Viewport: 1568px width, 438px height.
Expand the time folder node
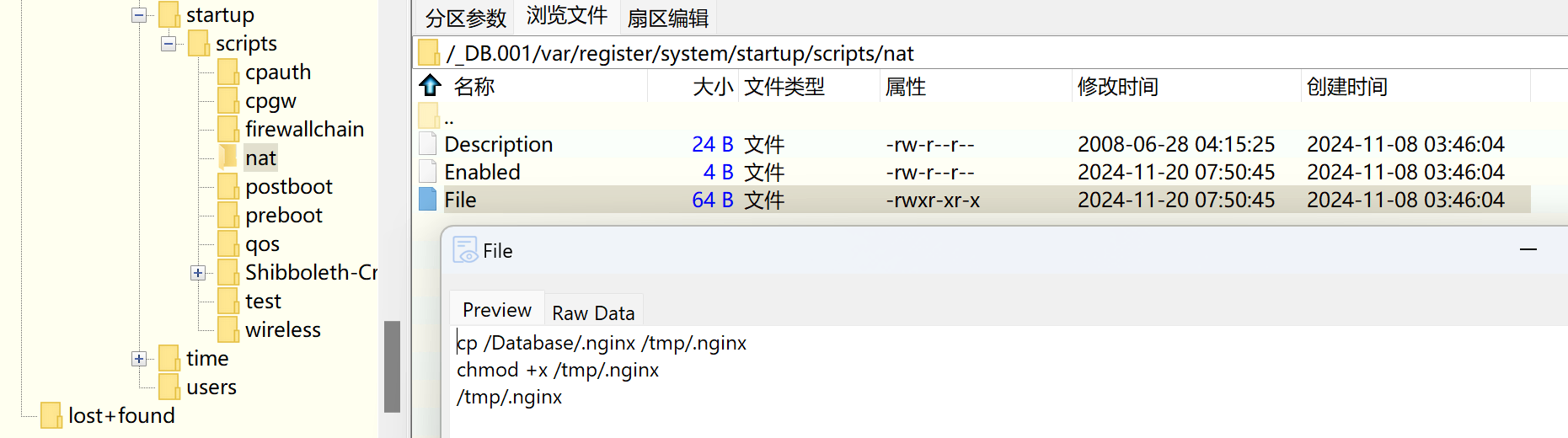click(139, 359)
